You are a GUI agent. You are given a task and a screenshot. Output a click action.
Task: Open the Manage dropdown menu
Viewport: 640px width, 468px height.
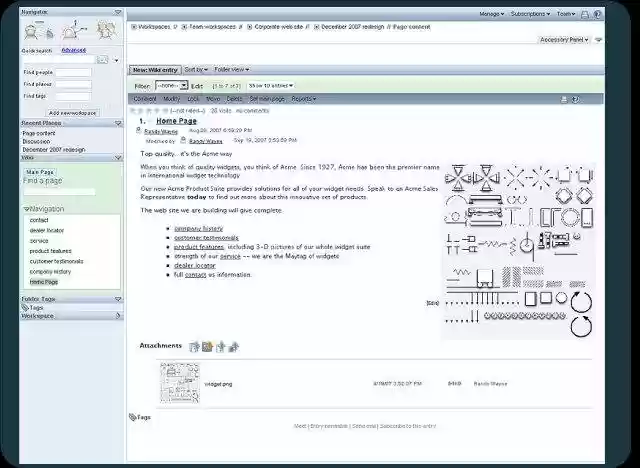tap(491, 14)
